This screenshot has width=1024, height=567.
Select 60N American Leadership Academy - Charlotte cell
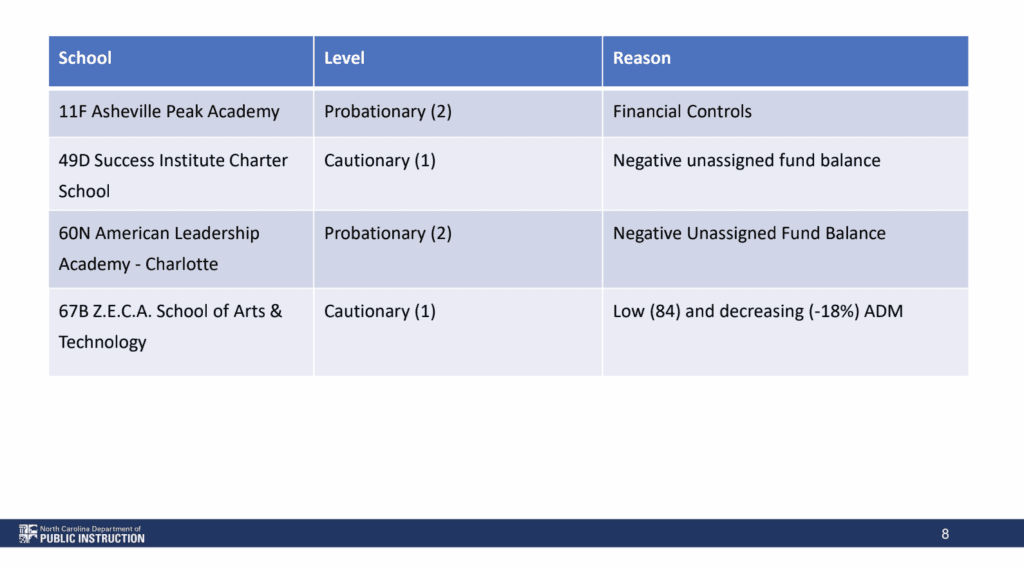[159, 248]
